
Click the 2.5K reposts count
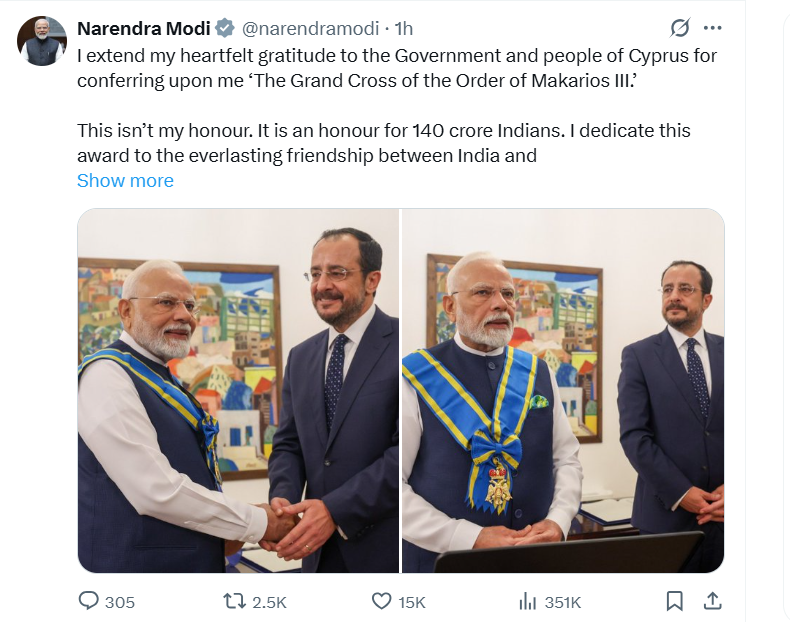[x=270, y=602]
